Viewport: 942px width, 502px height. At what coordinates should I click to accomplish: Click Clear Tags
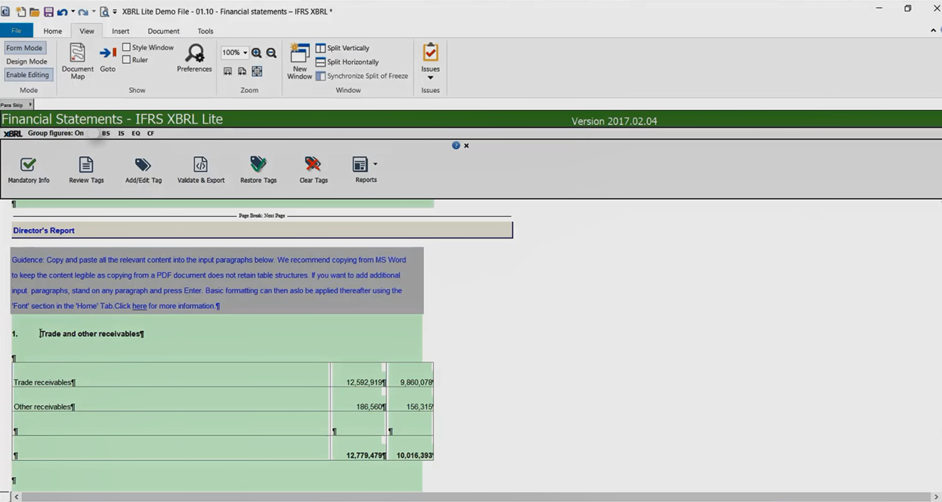coord(314,170)
